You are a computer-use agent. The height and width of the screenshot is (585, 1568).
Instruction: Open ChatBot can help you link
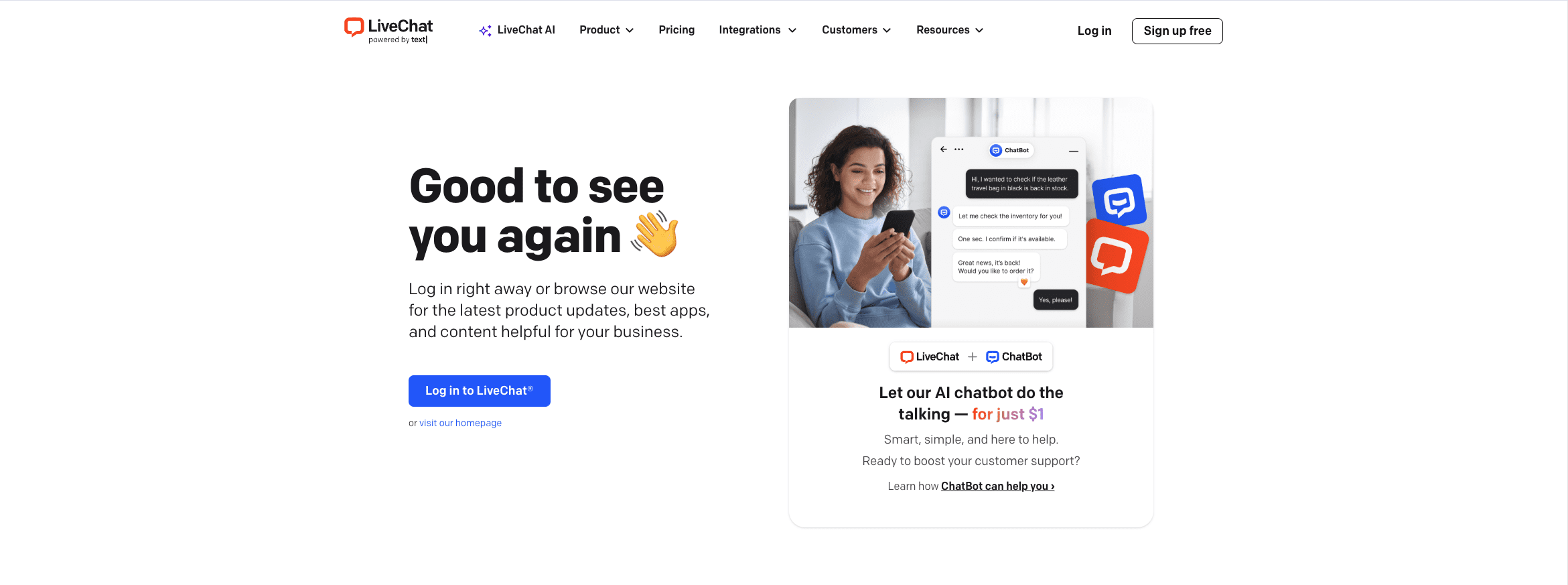click(998, 486)
